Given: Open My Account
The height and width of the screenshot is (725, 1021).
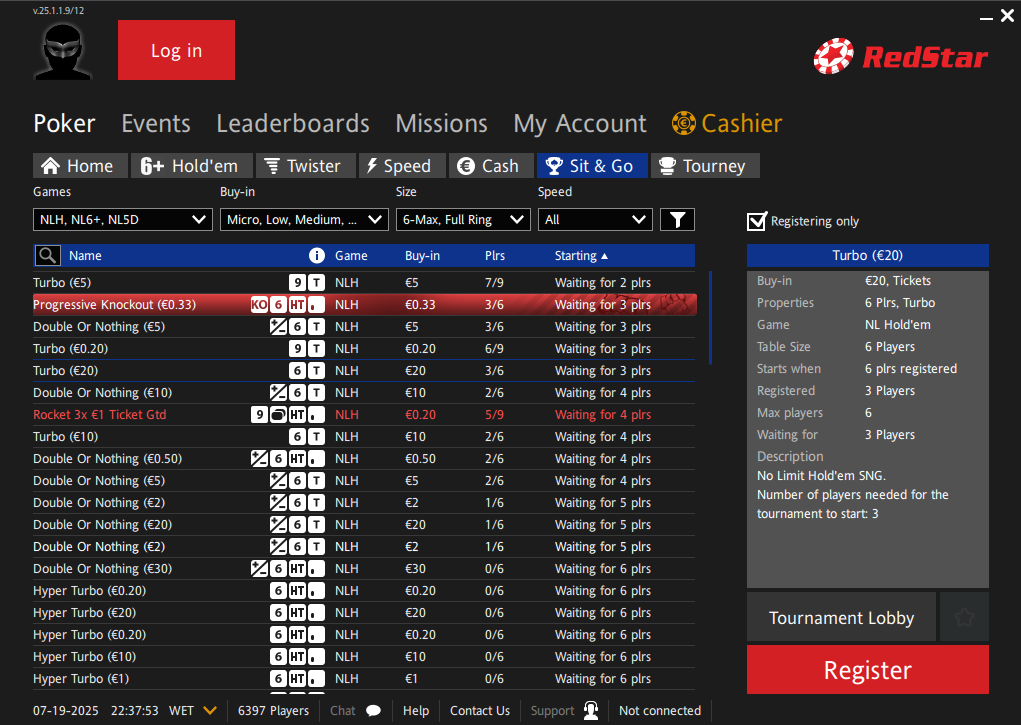Looking at the screenshot, I should pos(580,124).
